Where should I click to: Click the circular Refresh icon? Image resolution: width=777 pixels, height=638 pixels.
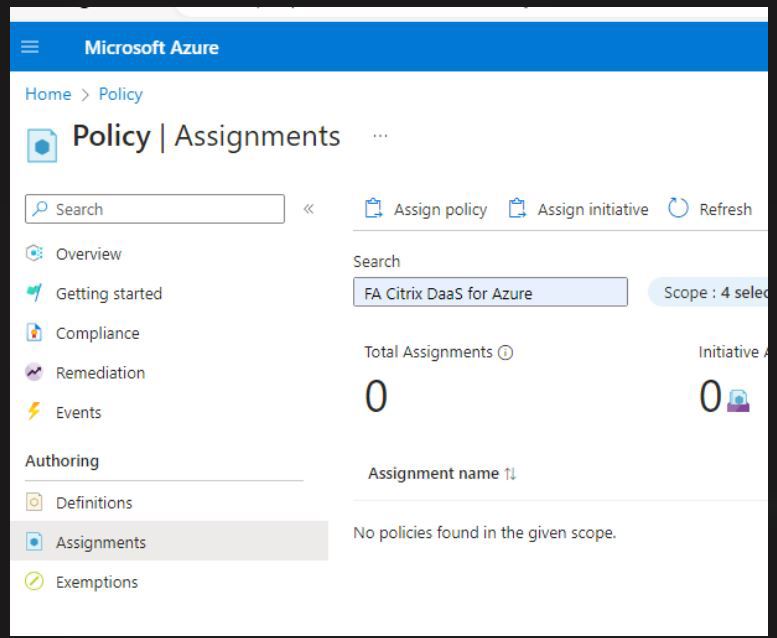point(678,208)
